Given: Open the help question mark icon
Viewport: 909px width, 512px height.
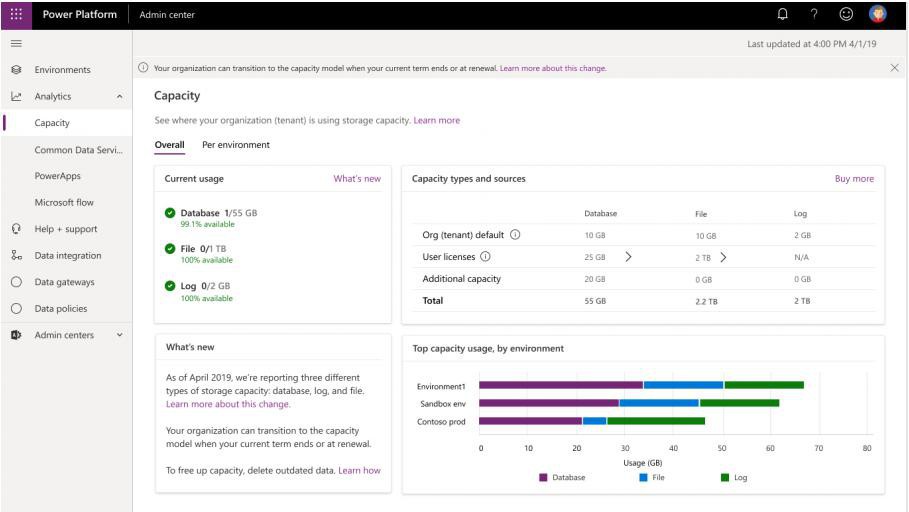Looking at the screenshot, I should [814, 14].
